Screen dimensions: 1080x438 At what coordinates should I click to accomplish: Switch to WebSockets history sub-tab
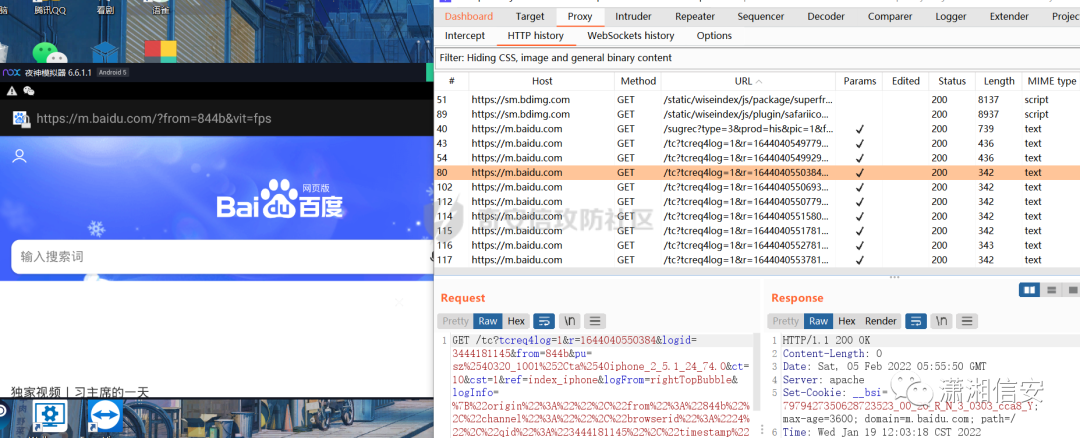[630, 36]
